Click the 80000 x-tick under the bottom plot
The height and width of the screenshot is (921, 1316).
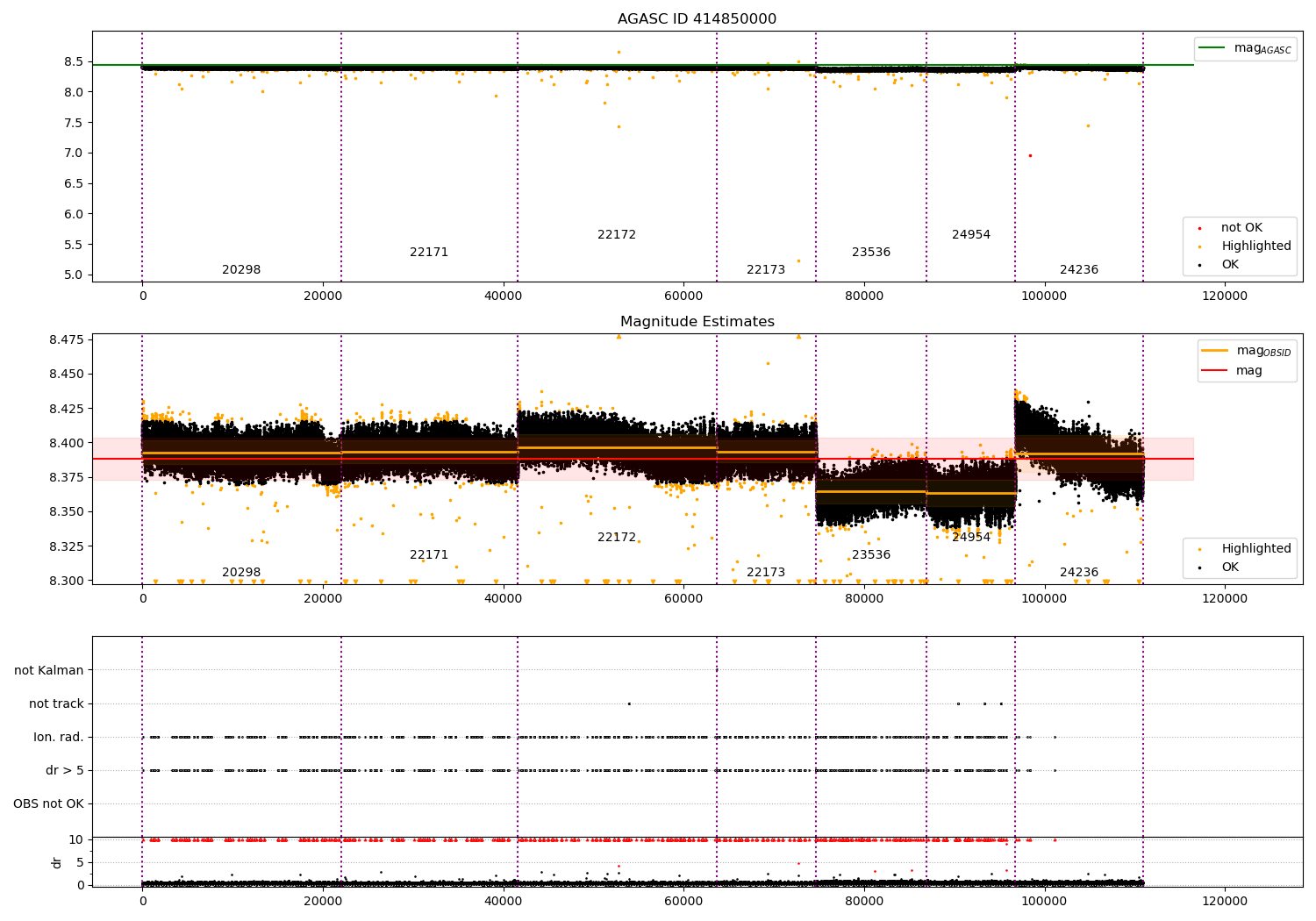864,902
